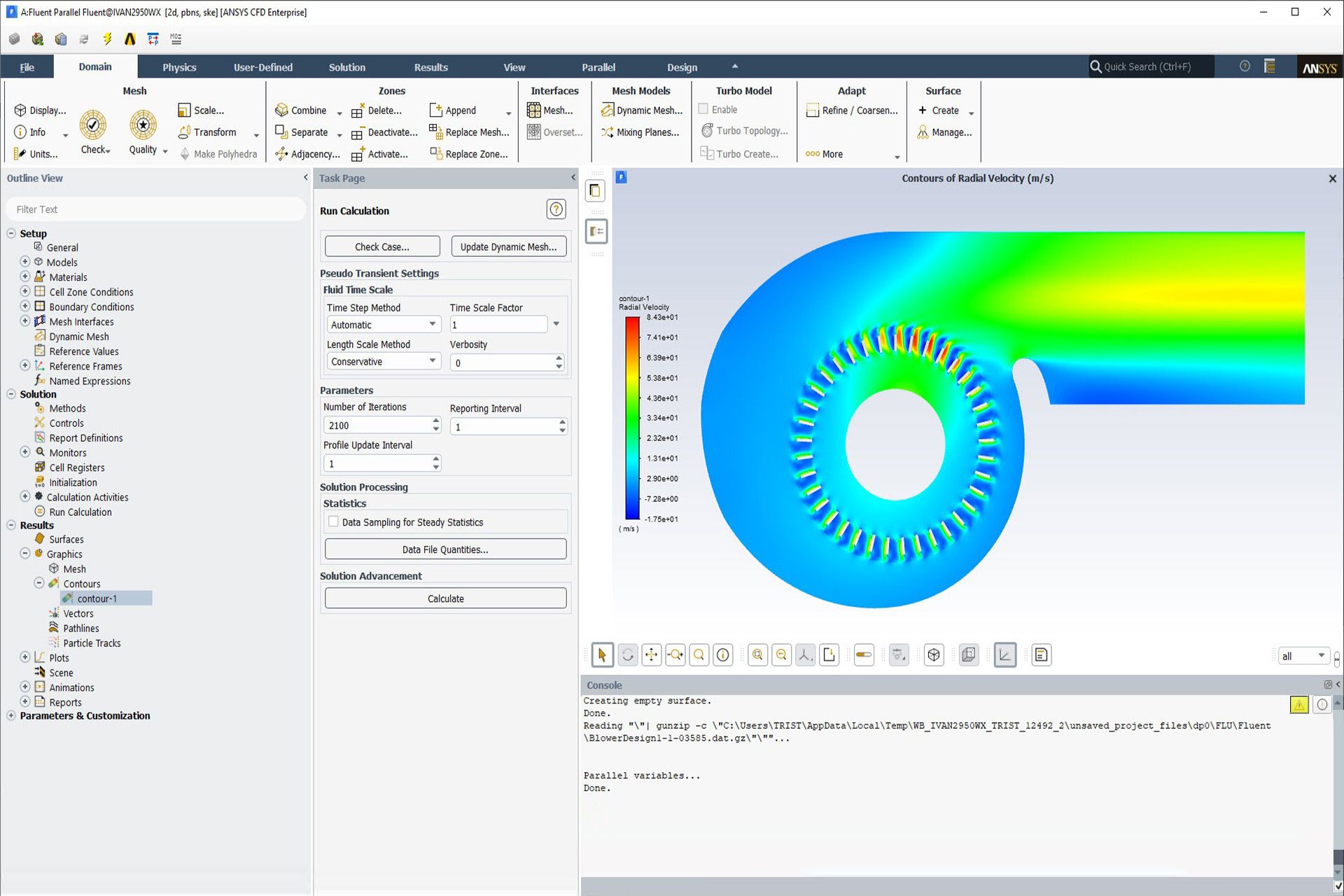
Task: Click the Scale mesh button
Action: (202, 111)
